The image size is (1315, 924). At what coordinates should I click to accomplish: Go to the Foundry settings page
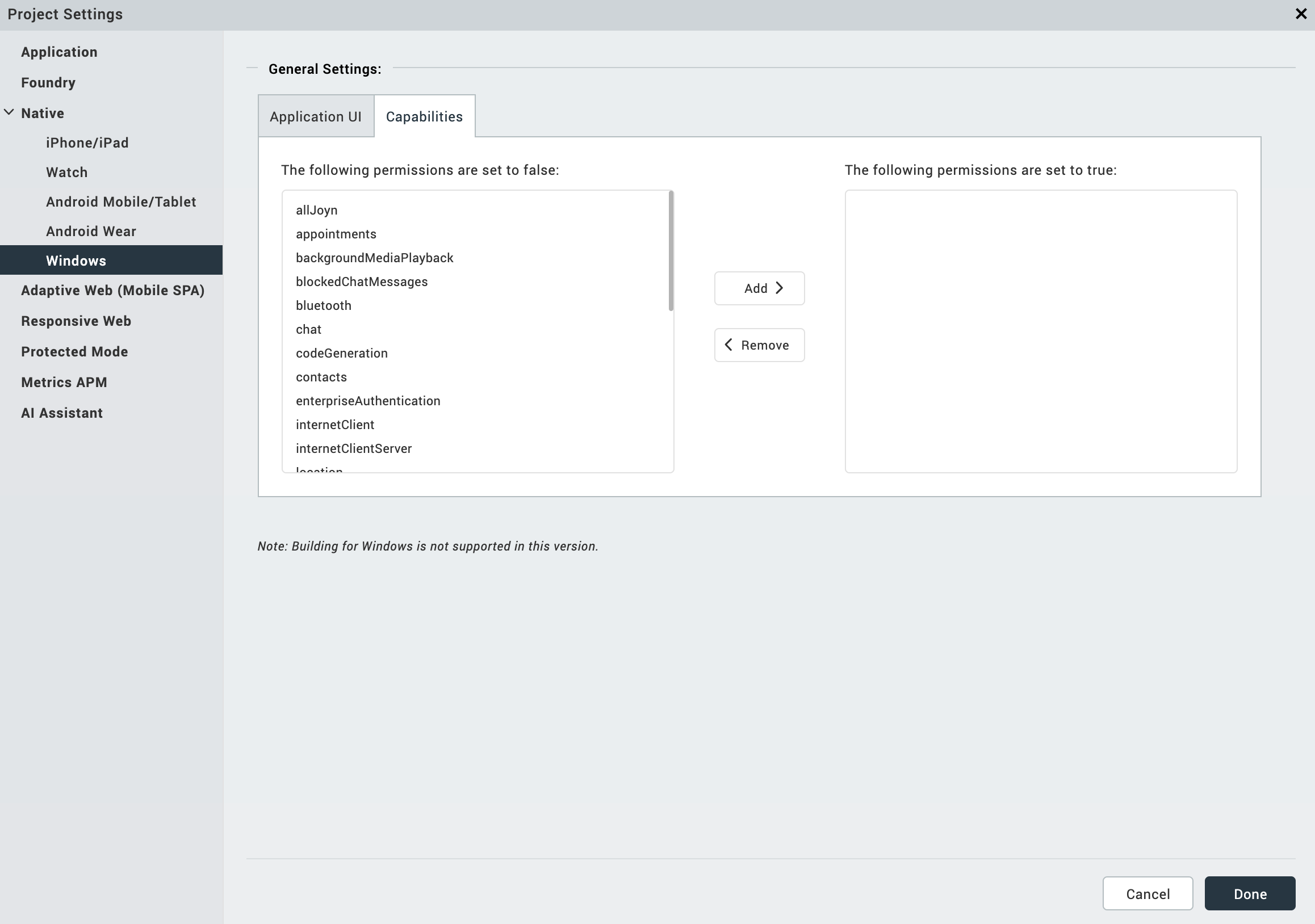[x=48, y=82]
